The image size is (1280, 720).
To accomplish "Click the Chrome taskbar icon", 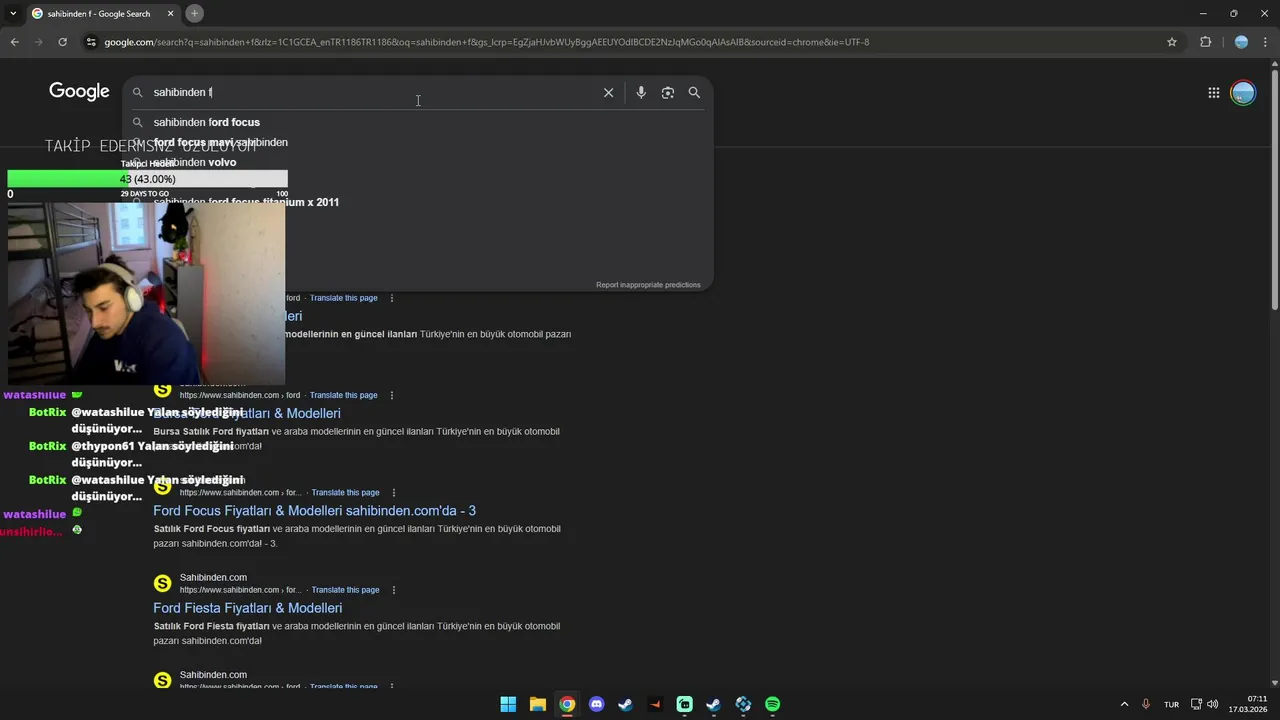I will [x=567, y=704].
